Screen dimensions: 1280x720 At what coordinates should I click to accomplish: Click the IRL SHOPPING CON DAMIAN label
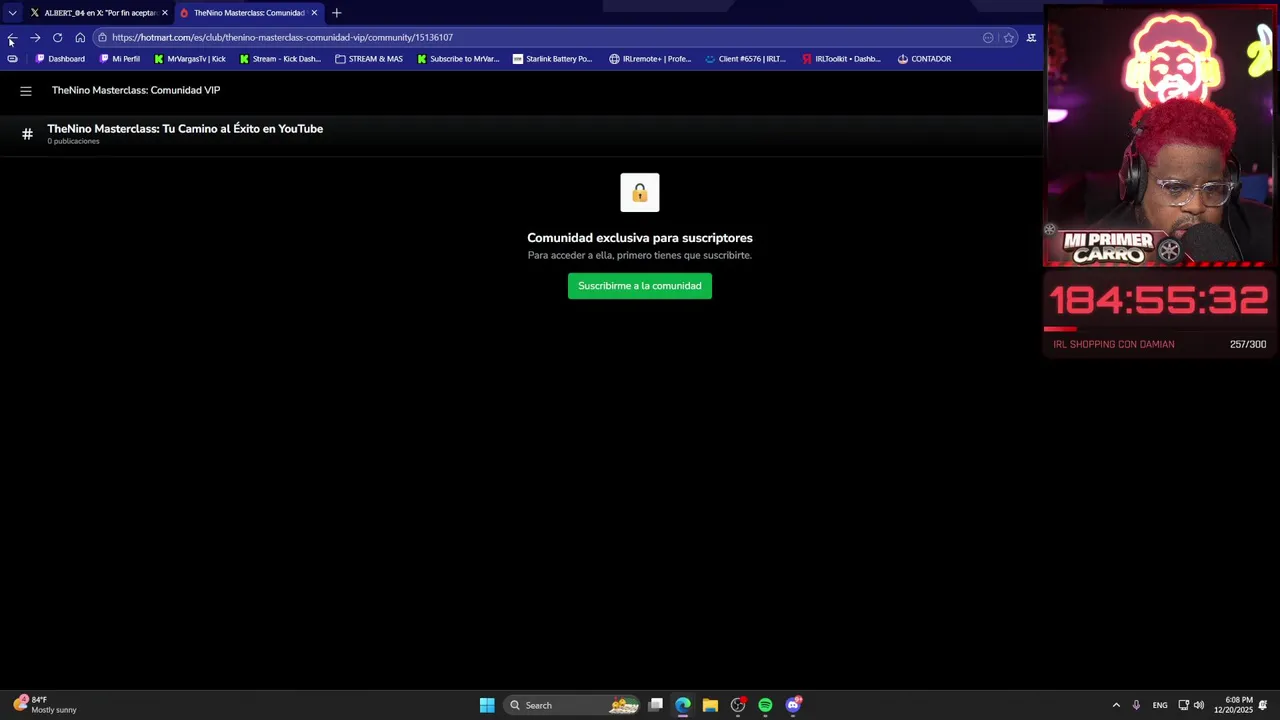(1114, 344)
